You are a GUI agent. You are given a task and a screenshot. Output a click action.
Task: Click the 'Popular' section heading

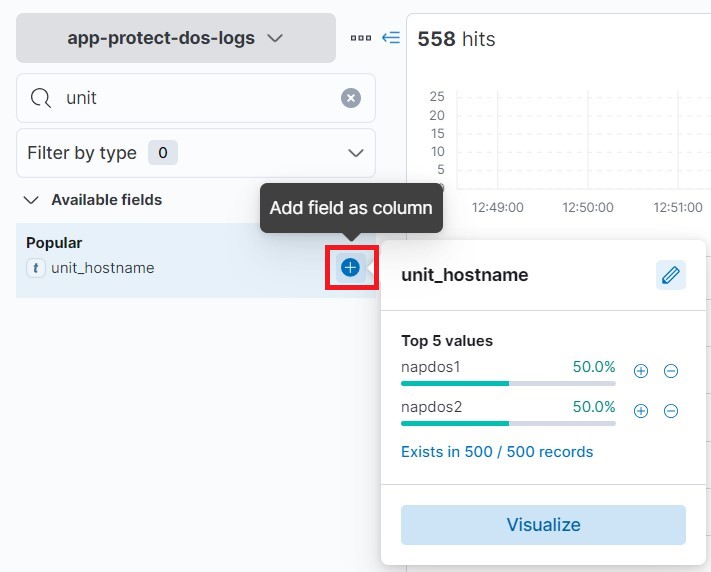[x=54, y=243]
